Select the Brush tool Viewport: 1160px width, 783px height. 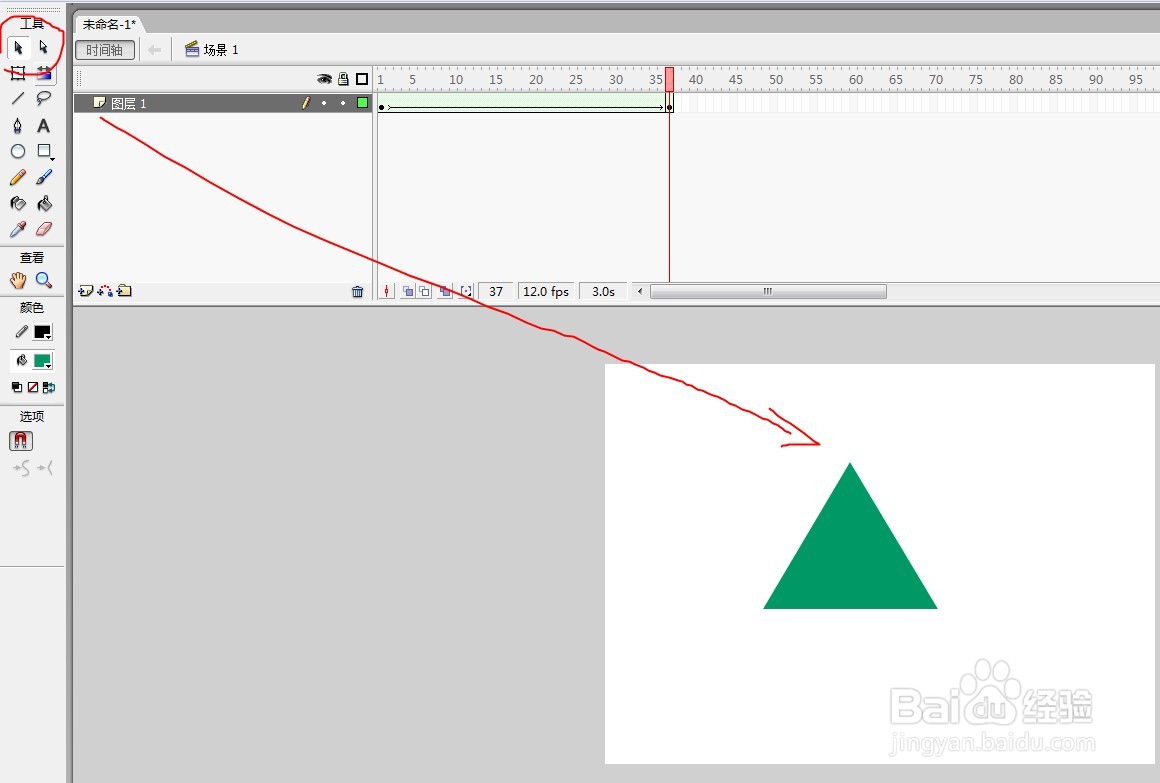pyautogui.click(x=44, y=177)
